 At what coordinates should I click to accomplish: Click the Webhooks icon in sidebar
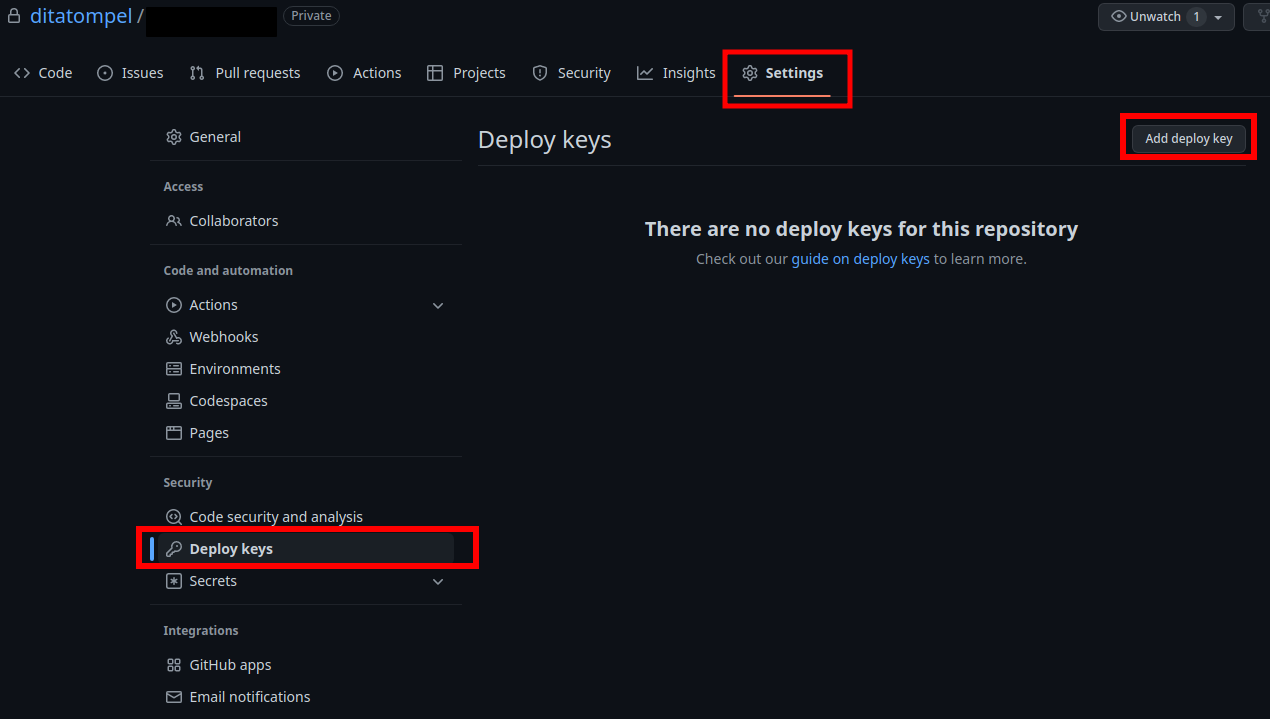(174, 337)
